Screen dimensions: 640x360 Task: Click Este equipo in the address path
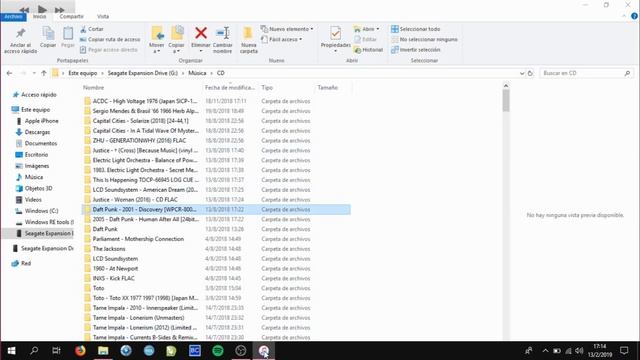coord(82,73)
